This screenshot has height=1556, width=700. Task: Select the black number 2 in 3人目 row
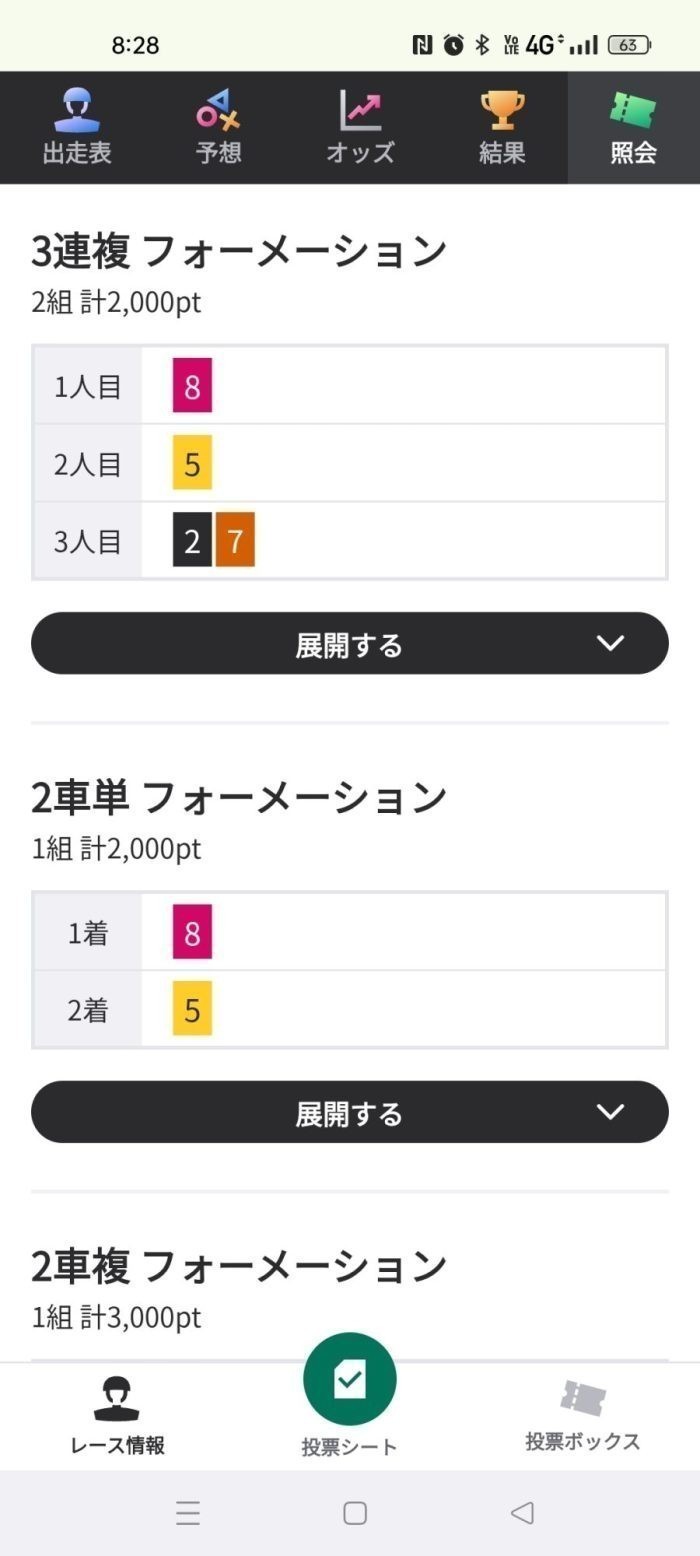(192, 541)
